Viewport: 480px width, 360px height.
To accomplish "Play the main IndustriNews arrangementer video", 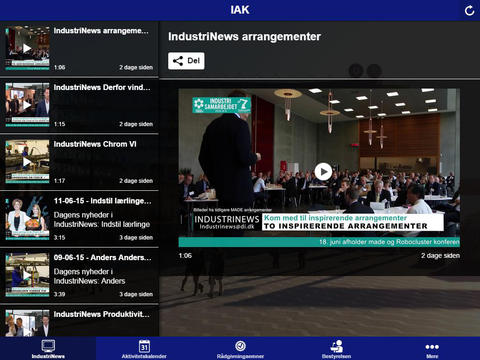I will pyautogui.click(x=323, y=171).
